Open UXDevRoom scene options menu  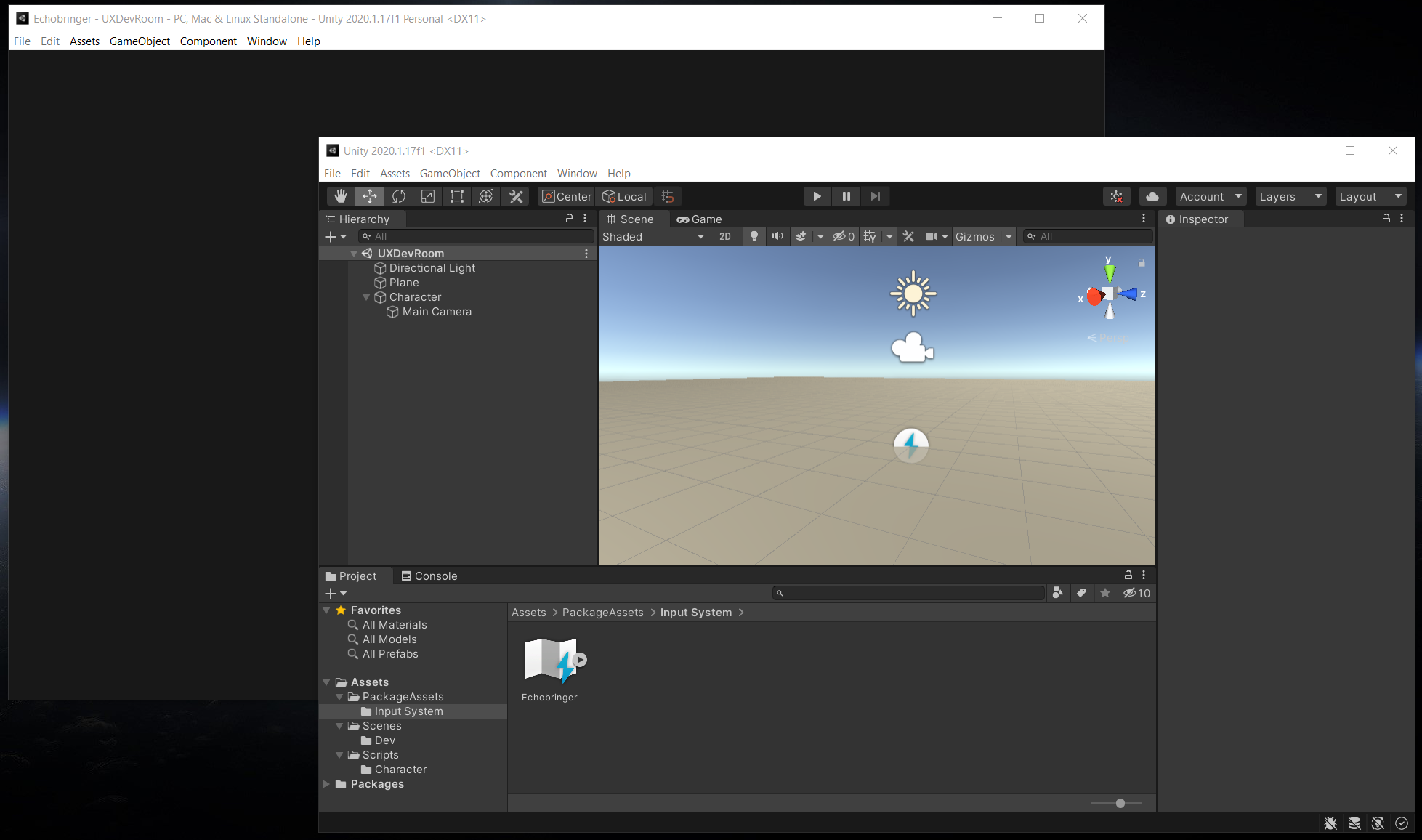click(586, 254)
